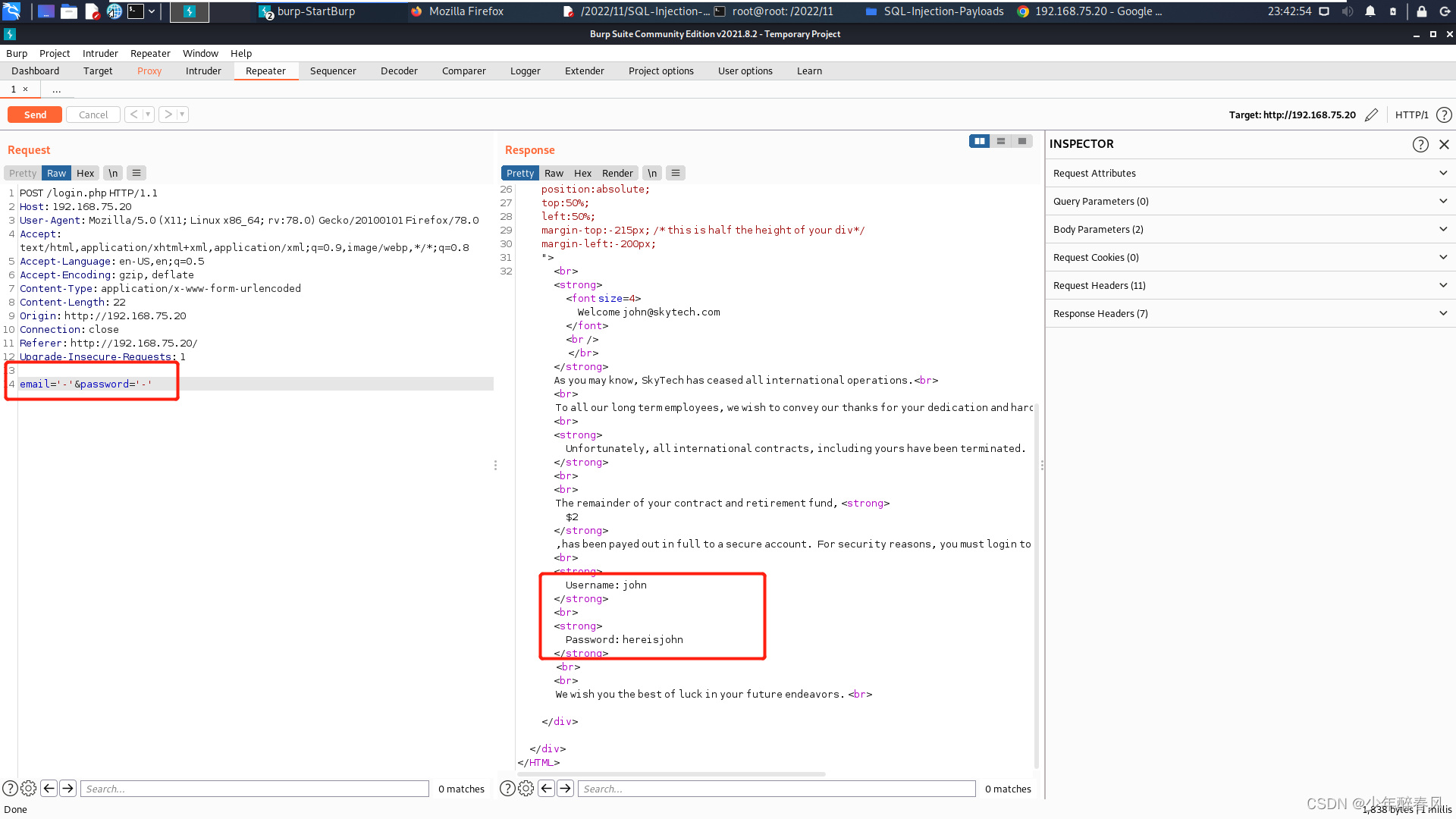1456x819 pixels.
Task: Expand Request Headers (11) section
Action: tap(1250, 285)
